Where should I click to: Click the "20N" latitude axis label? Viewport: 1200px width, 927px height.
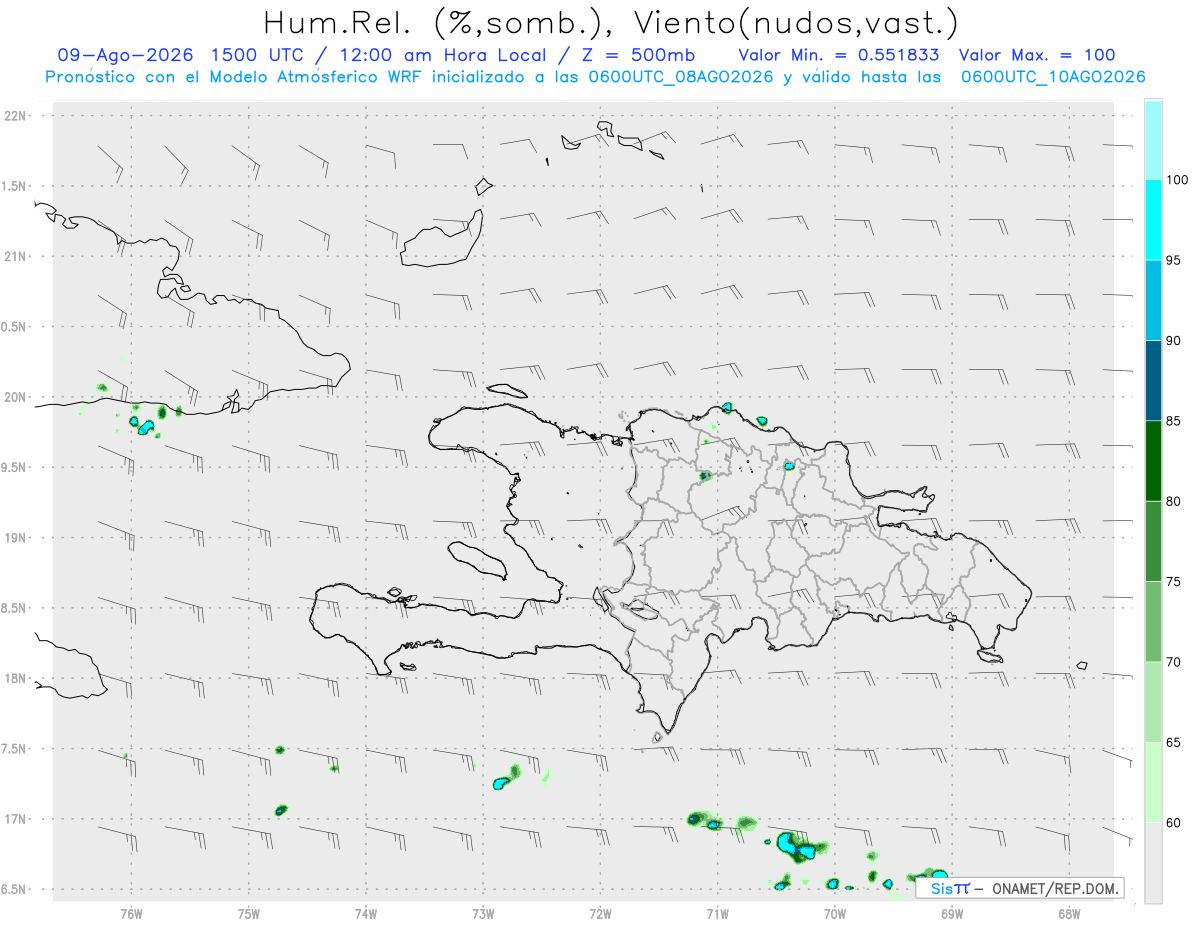click(x=17, y=397)
